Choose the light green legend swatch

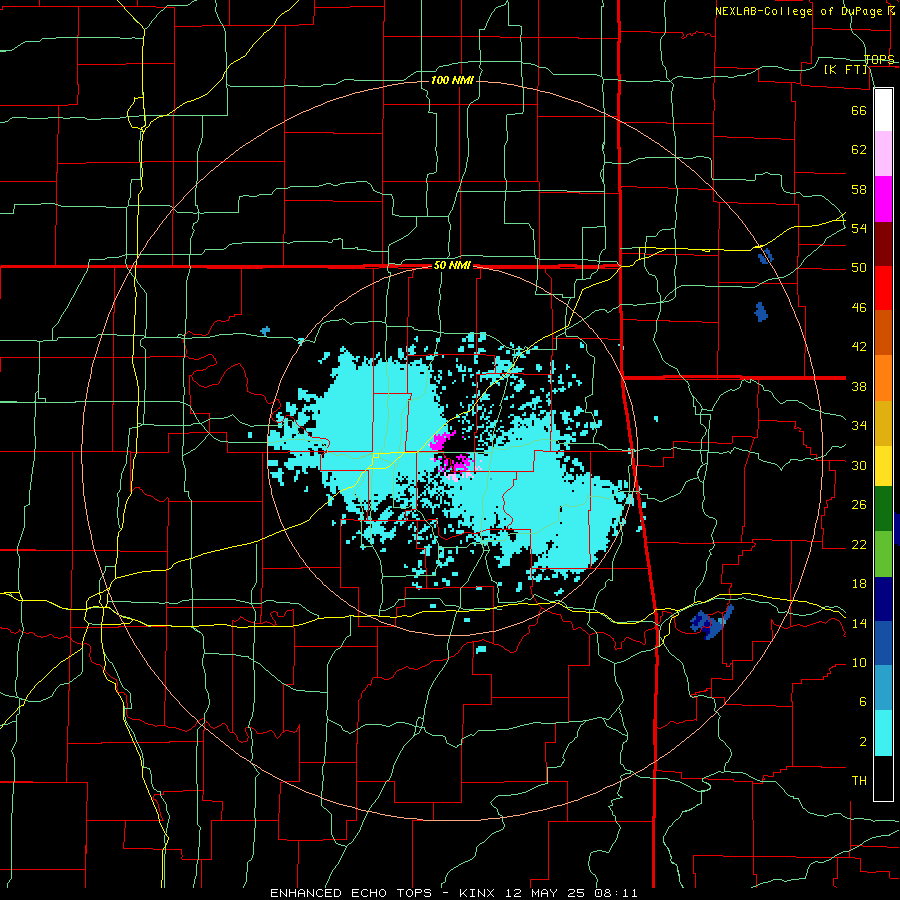pos(883,554)
